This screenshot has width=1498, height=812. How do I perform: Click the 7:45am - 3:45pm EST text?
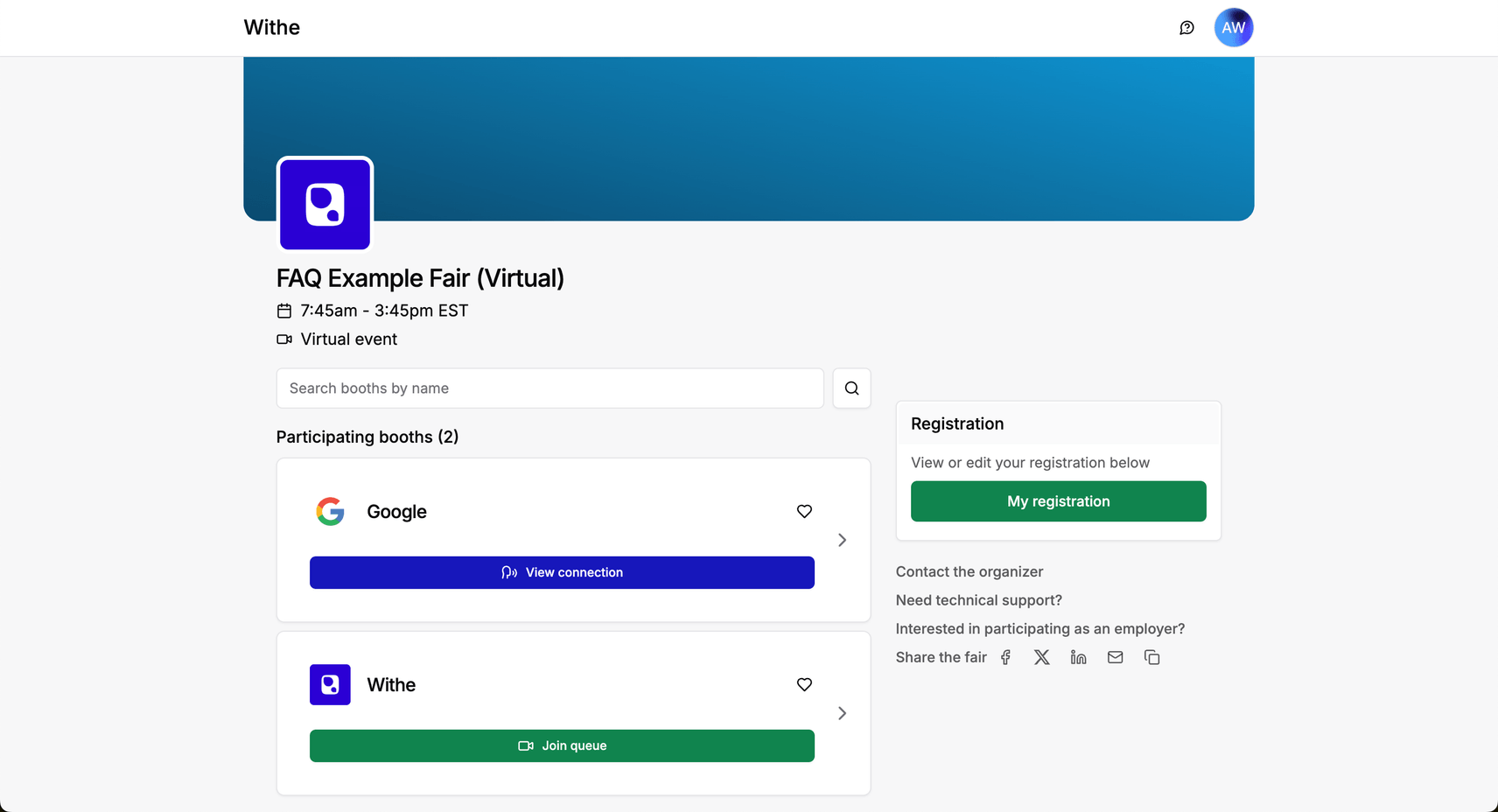point(384,311)
